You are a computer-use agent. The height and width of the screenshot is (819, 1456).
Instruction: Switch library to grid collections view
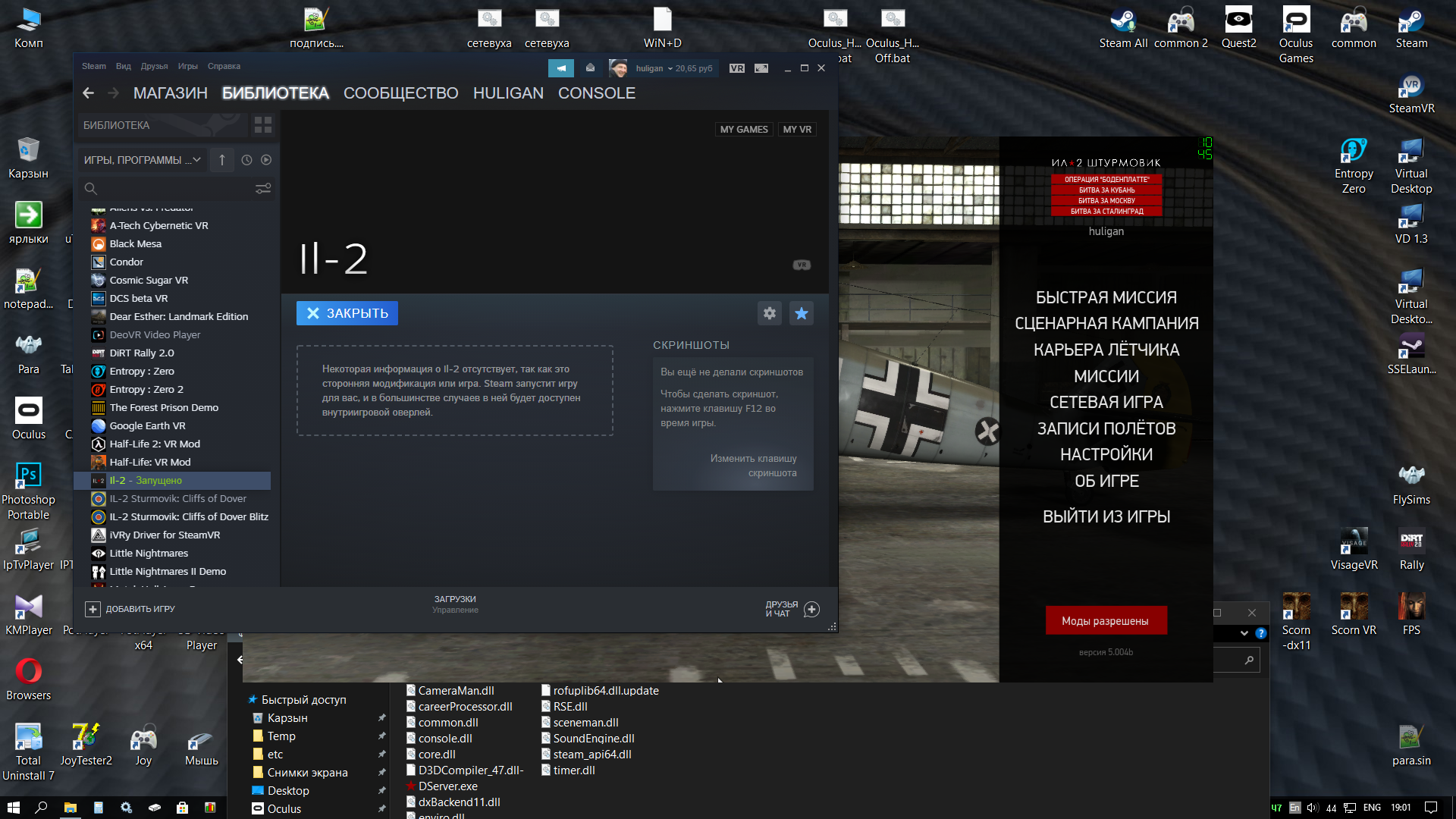tap(263, 125)
